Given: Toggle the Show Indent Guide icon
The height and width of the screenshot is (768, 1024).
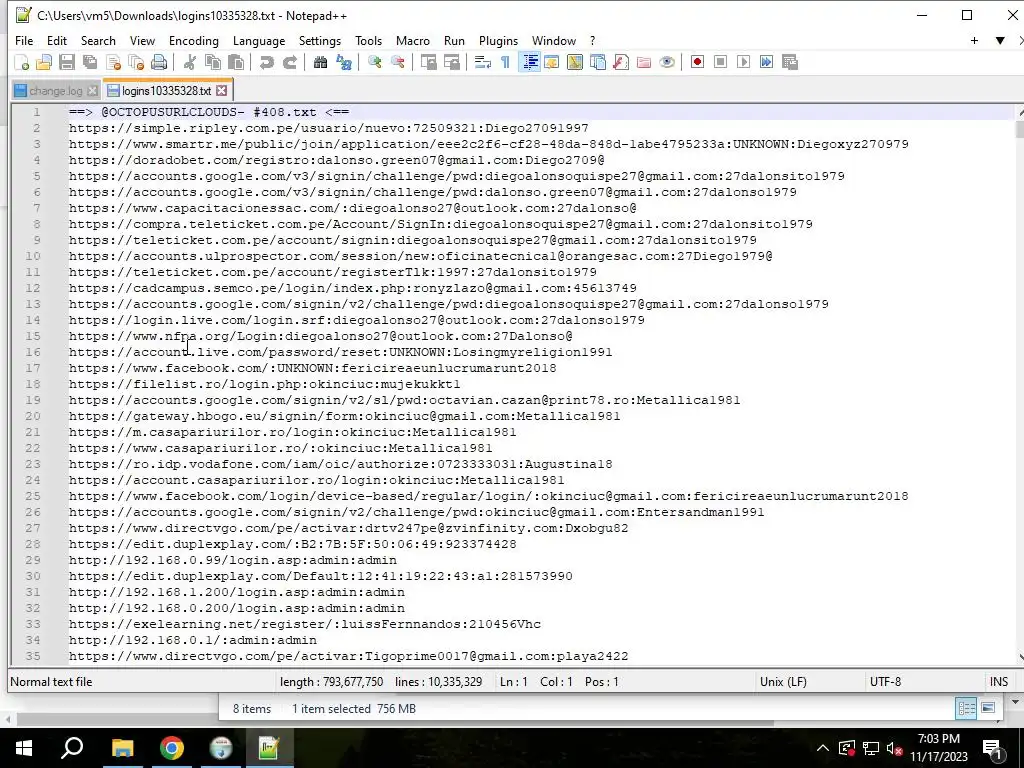Looking at the screenshot, I should [x=530, y=62].
